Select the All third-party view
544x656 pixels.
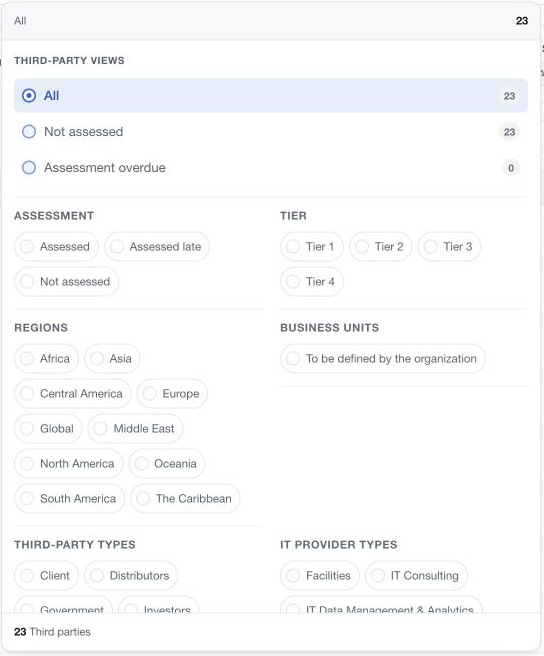[x=271, y=96]
